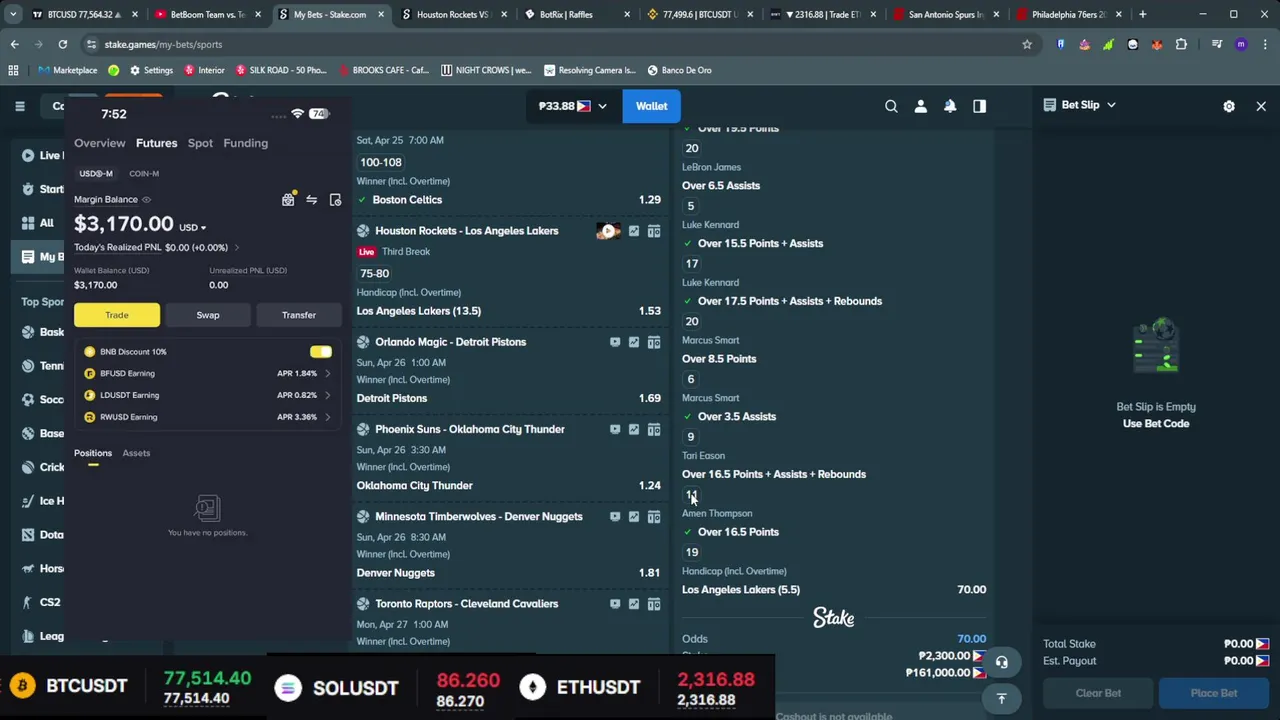The image size is (1280, 720).
Task: Click Detroit Pistons selection text
Action: click(392, 398)
